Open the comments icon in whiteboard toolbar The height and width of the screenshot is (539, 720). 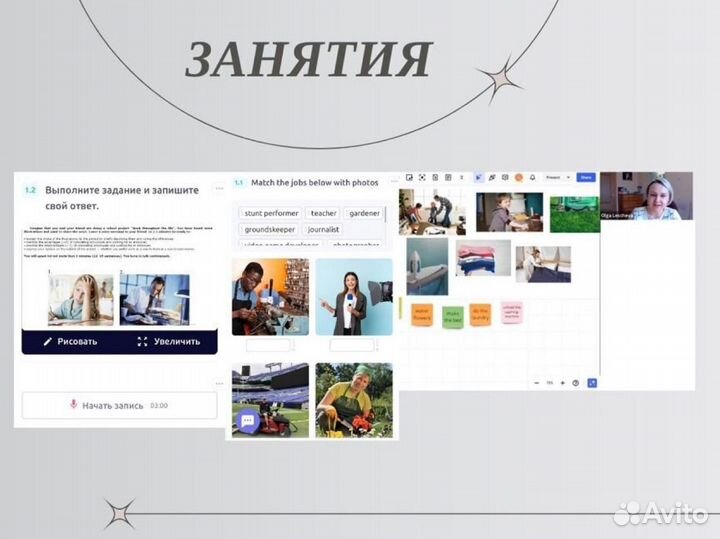(505, 177)
